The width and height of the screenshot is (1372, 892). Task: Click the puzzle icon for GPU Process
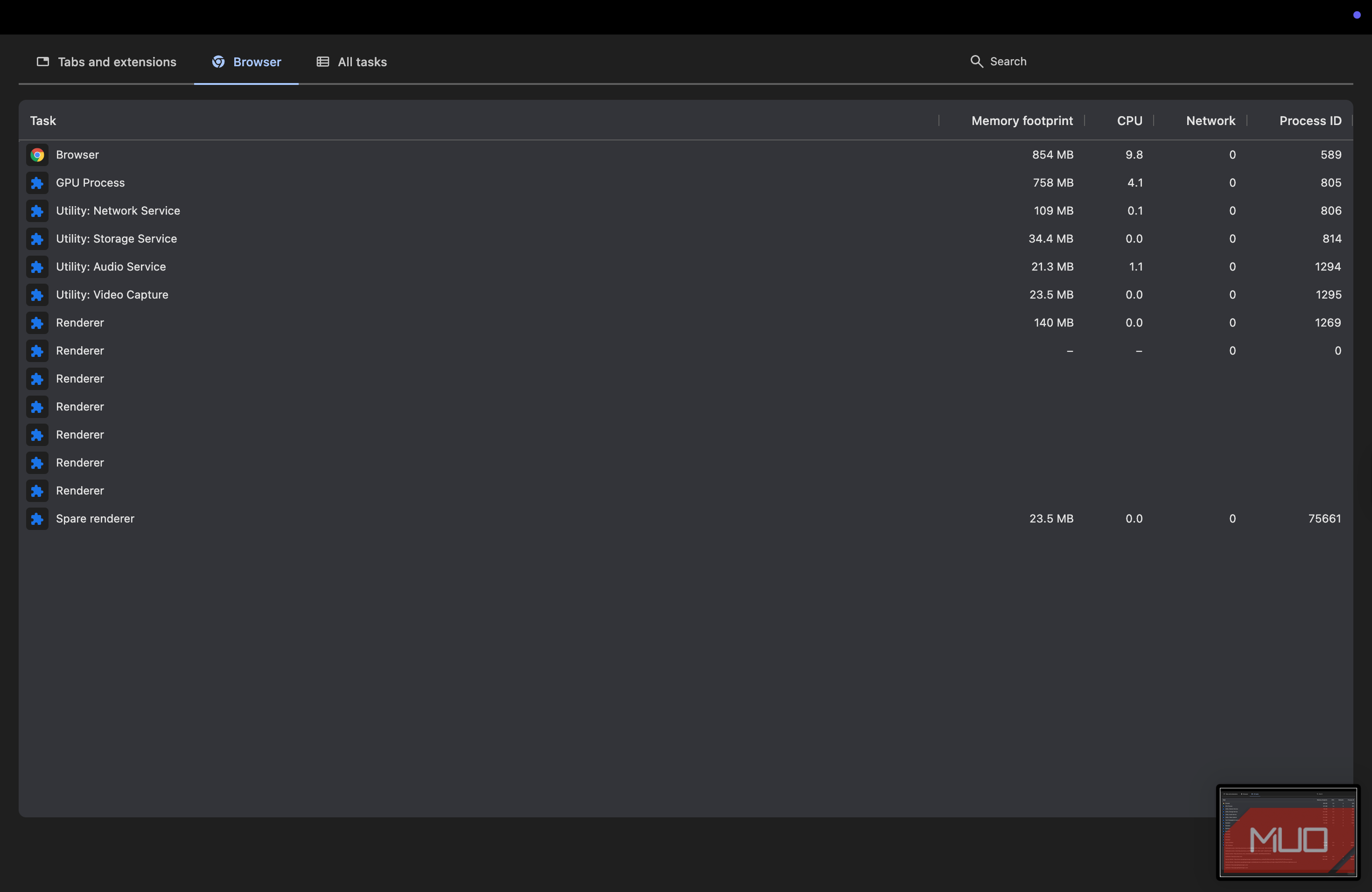(x=37, y=183)
